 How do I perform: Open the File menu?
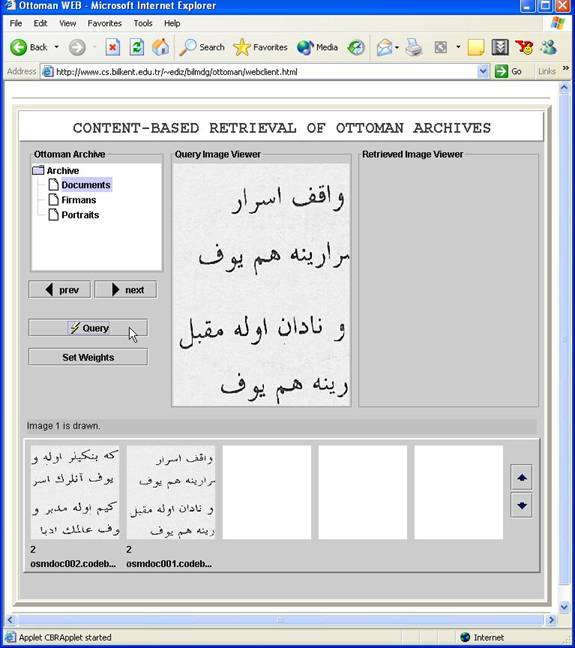tap(16, 23)
